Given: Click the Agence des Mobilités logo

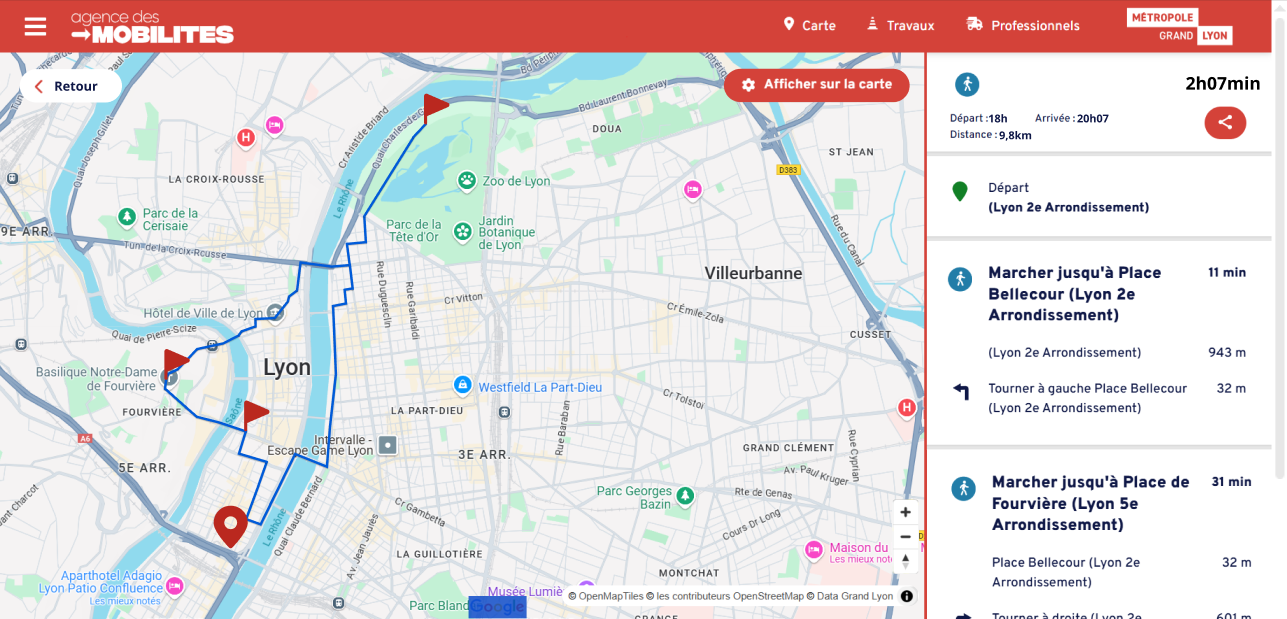Looking at the screenshot, I should pos(152,27).
